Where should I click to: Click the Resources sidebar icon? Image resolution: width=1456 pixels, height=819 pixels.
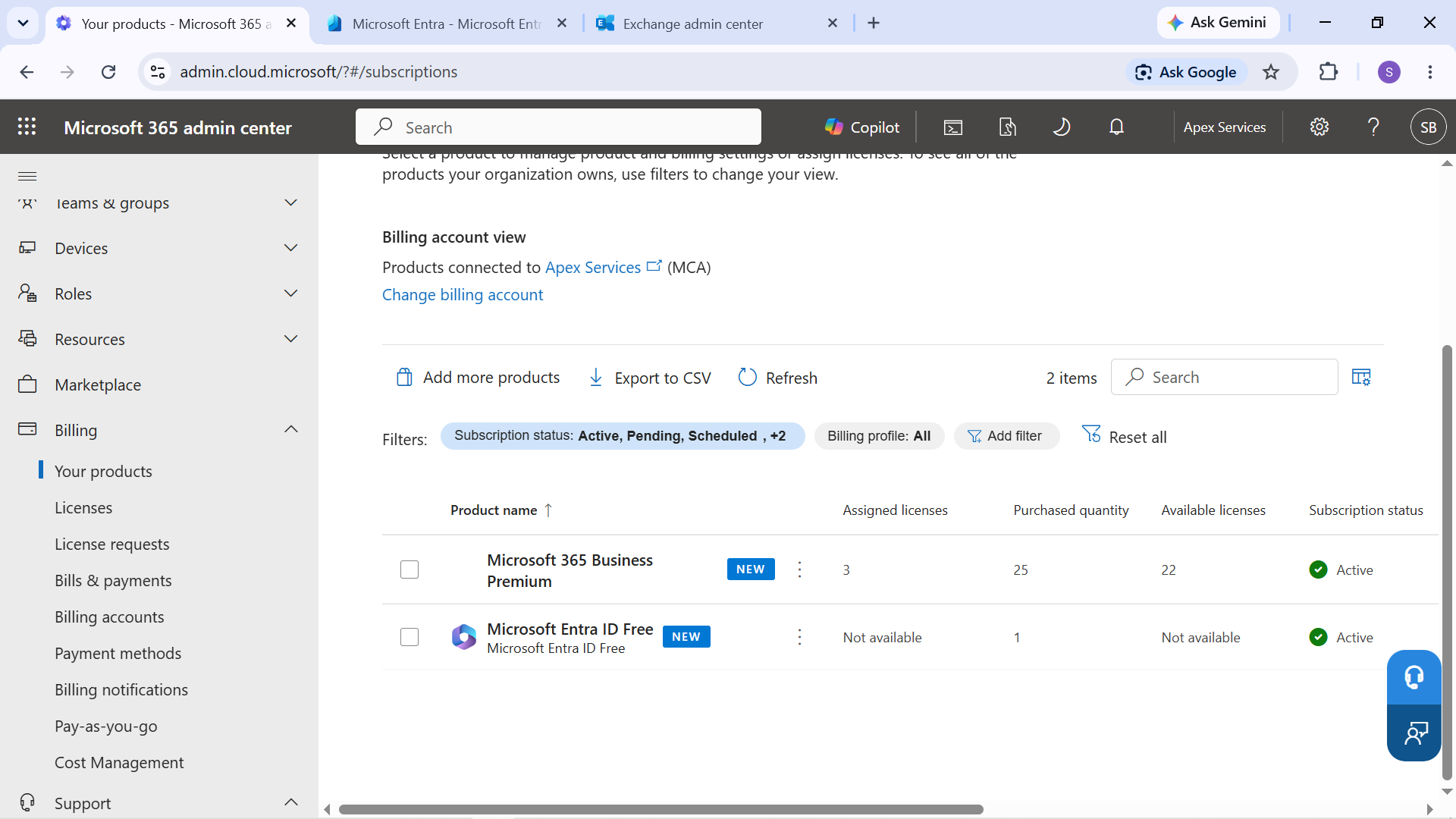coord(27,339)
